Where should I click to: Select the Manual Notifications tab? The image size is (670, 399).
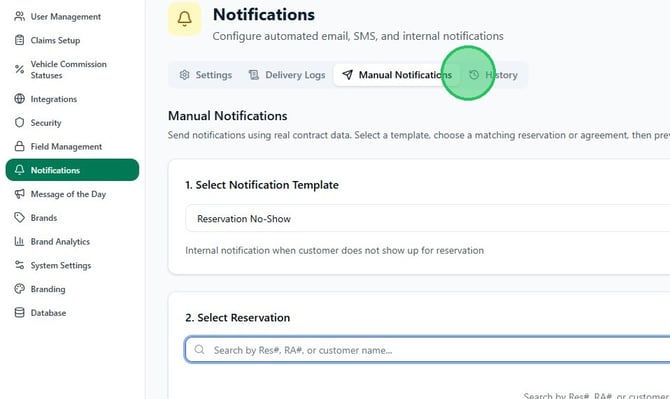click(x=397, y=75)
